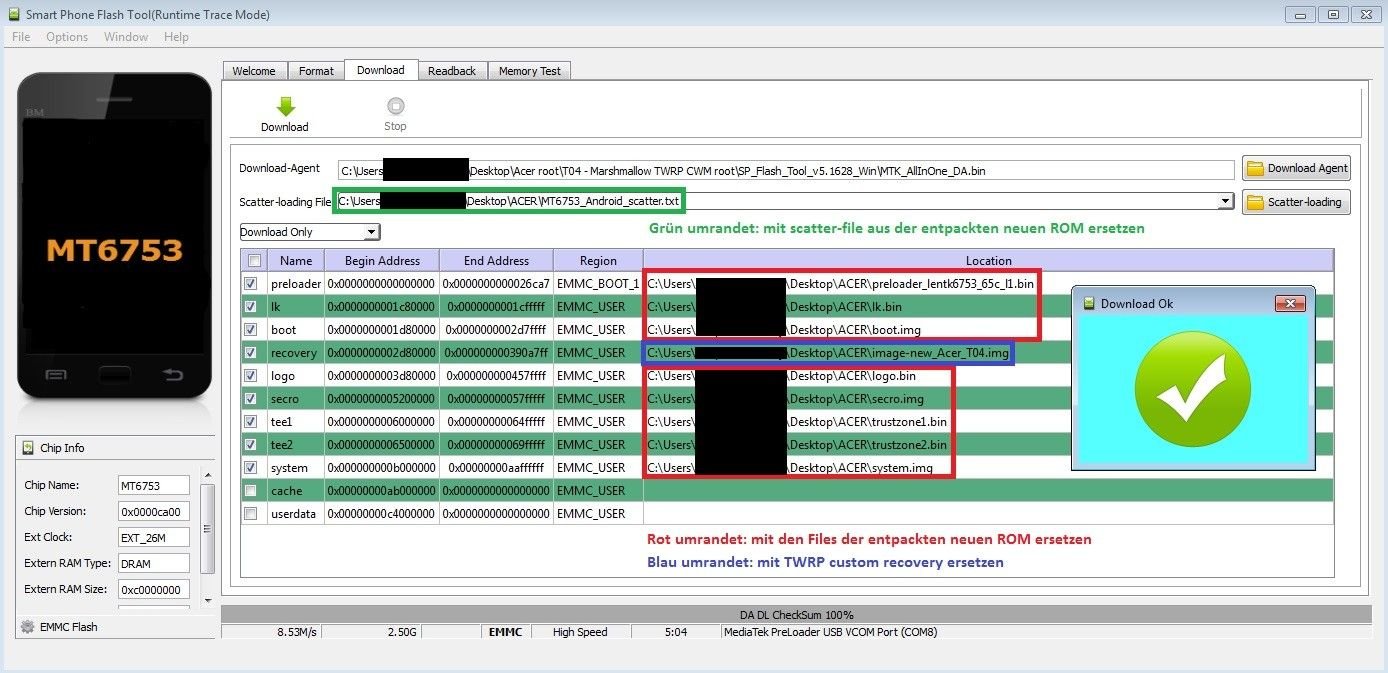Screen dimensions: 1388x673
Task: Click the green Download arrow icon
Action: (x=286, y=107)
